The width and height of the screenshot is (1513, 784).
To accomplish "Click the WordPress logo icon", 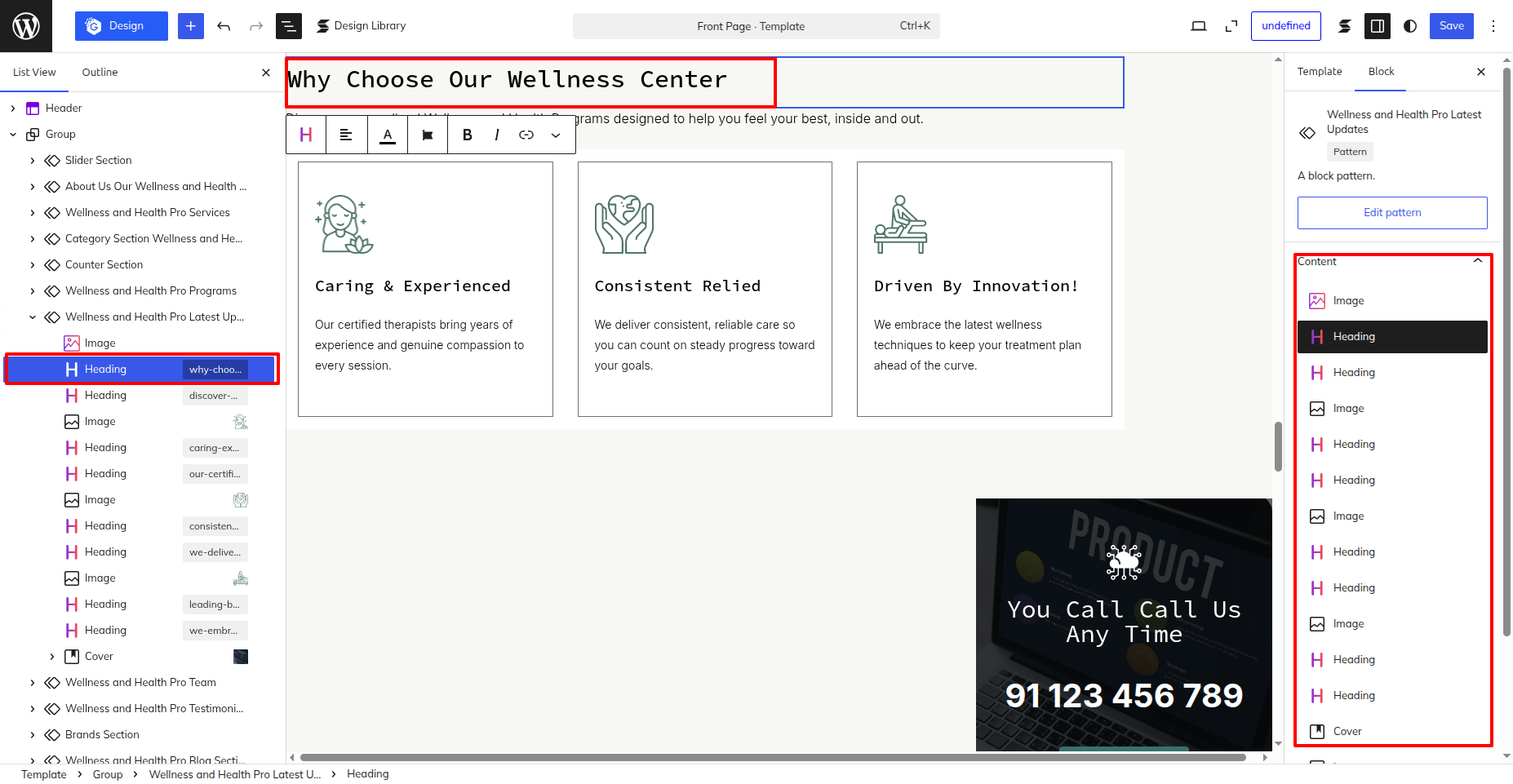I will (x=26, y=26).
